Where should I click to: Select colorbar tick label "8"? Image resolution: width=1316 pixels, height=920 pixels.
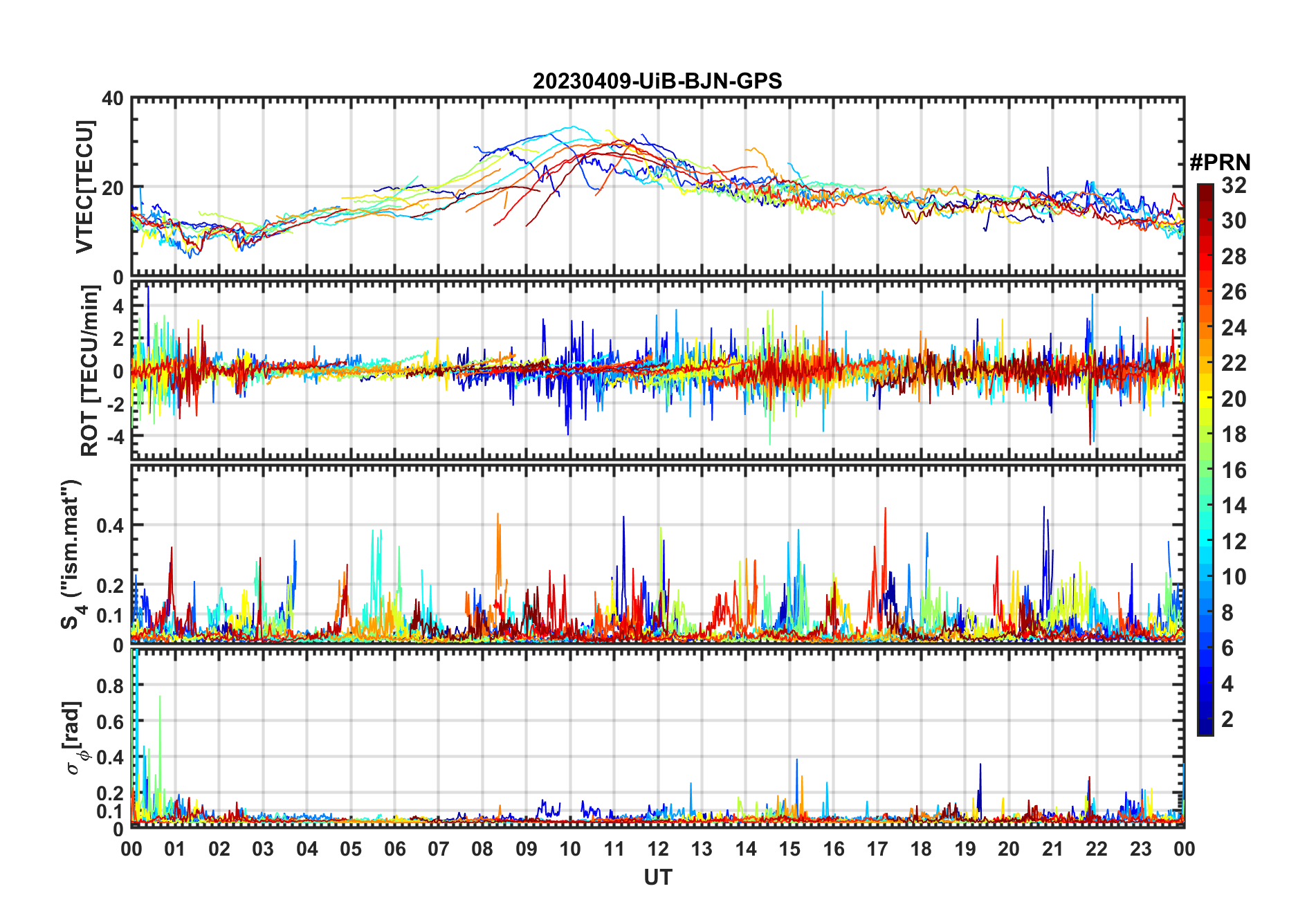[x=1227, y=613]
